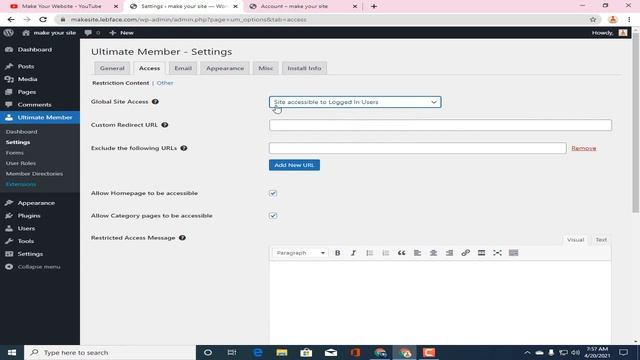Open a new browser tab
The width and height of the screenshot is (640, 360).
(374, 6)
